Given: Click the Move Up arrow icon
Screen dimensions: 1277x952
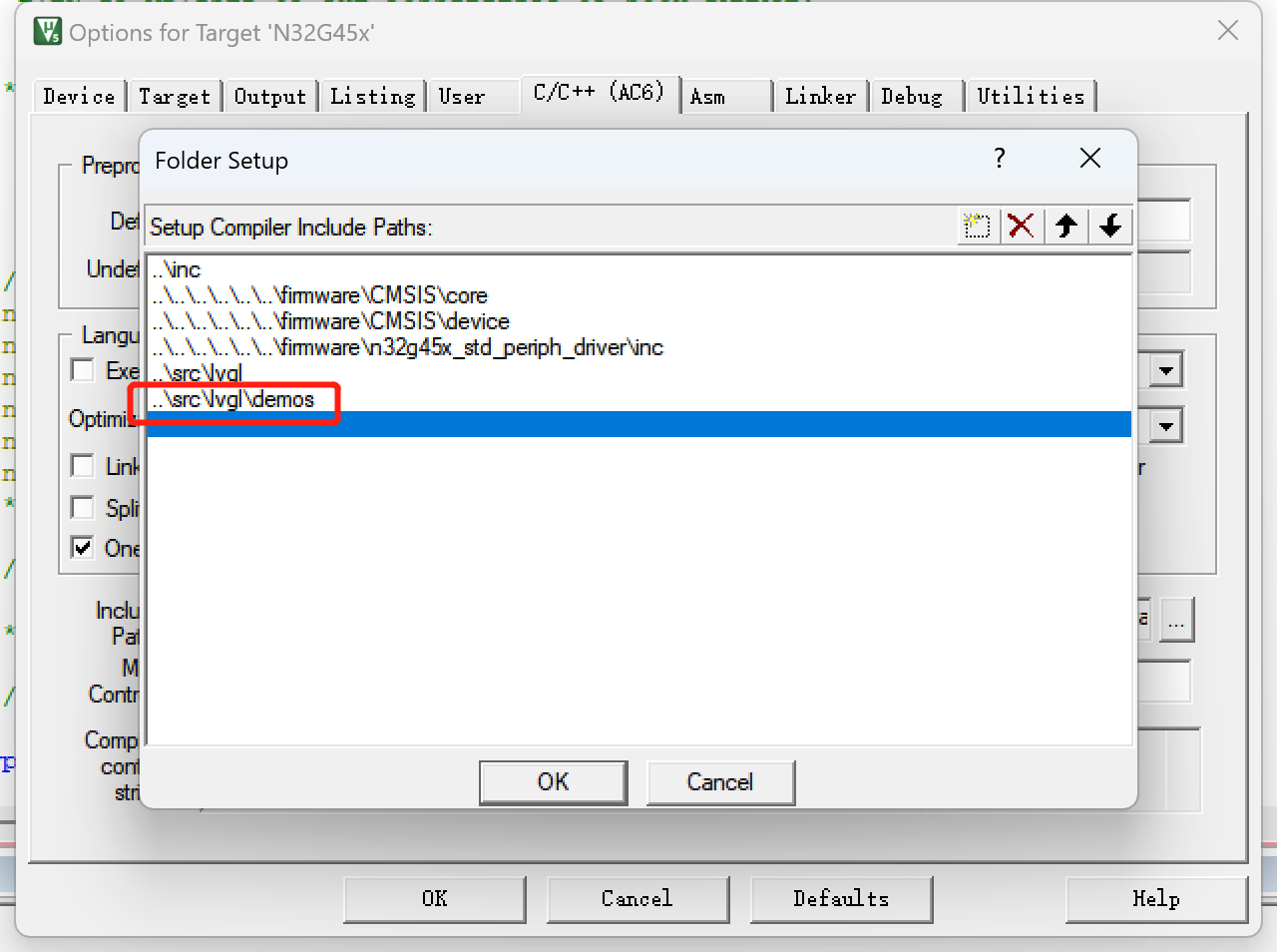Looking at the screenshot, I should pos(1065,226).
